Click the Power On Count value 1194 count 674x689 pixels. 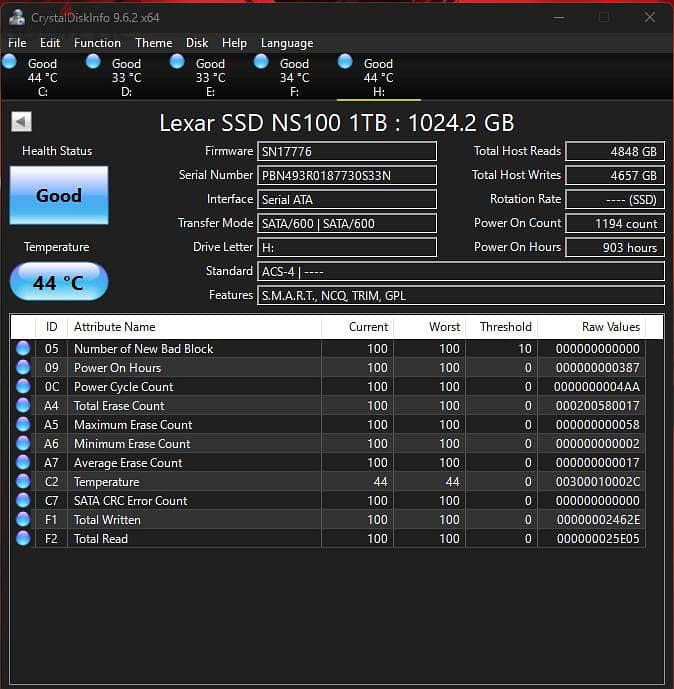pos(615,224)
